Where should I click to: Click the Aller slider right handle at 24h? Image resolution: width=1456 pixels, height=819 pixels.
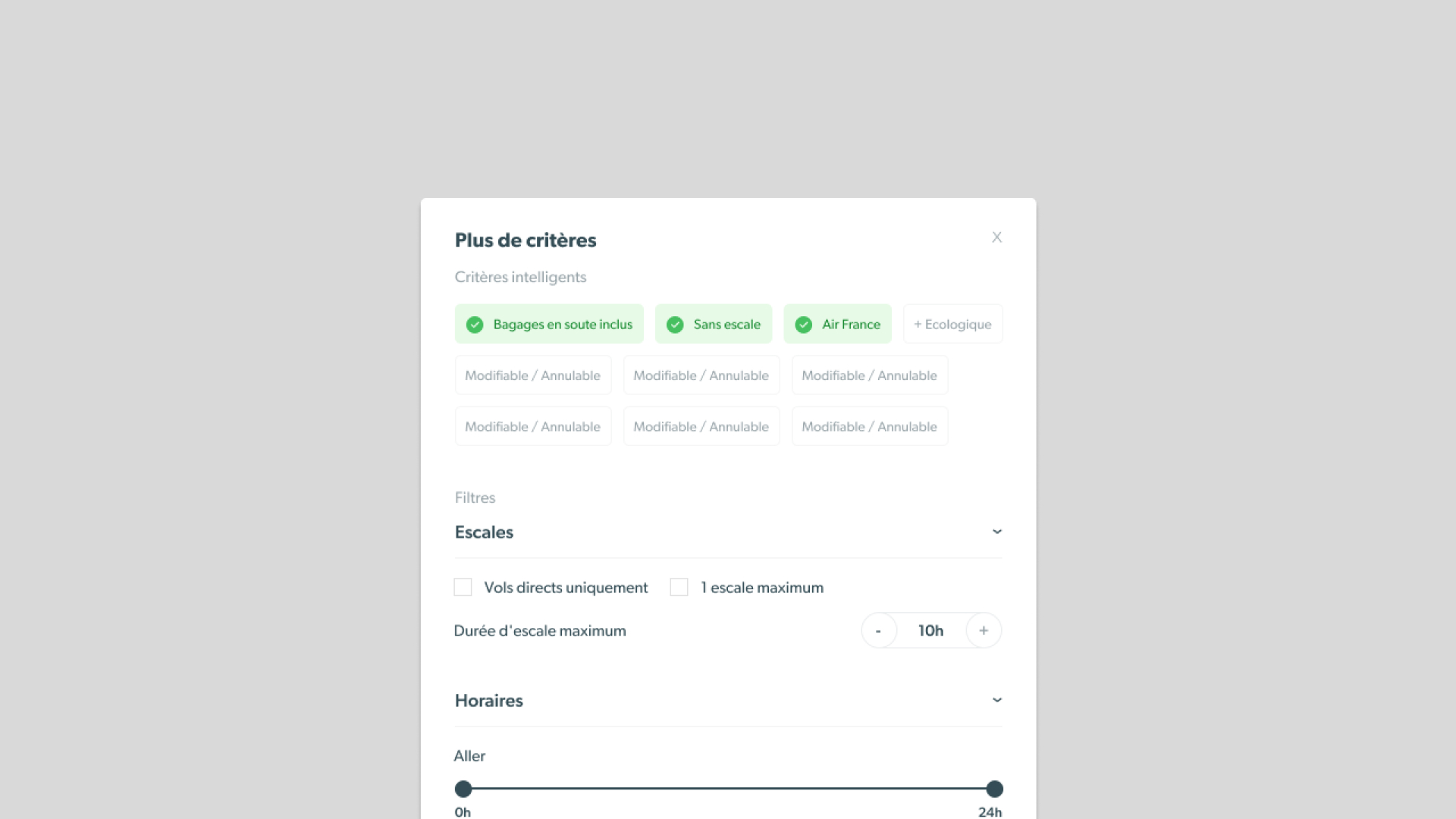[994, 789]
